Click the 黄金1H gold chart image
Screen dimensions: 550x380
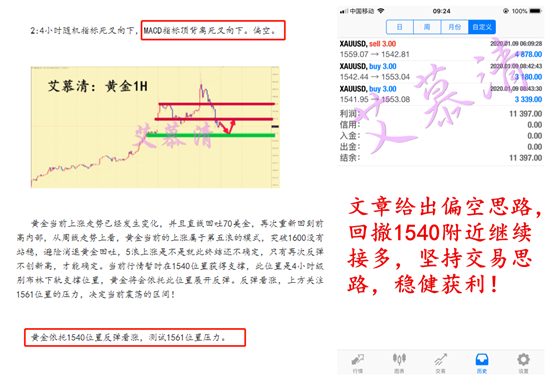[x=155, y=127]
